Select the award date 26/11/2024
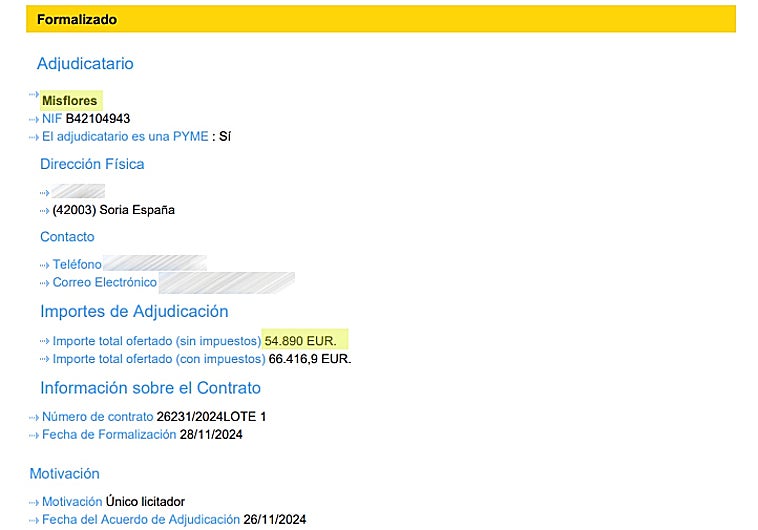Viewport: 758px width, 530px height. tap(275, 519)
